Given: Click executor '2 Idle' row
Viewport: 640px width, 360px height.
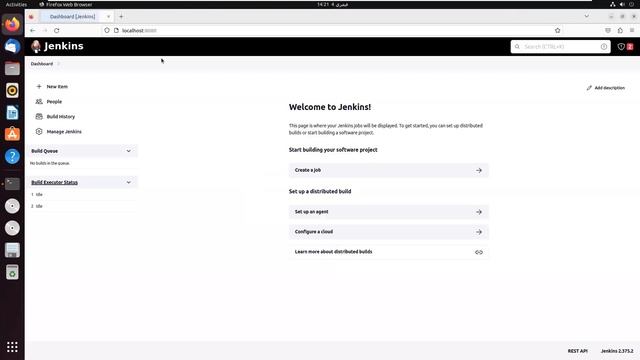Looking at the screenshot, I should pyautogui.click(x=37, y=207).
